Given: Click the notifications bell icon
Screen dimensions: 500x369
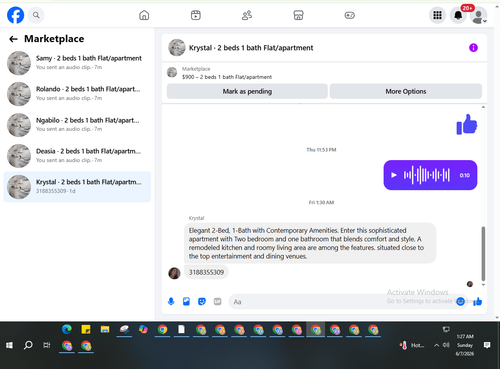Looking at the screenshot, I should [458, 15].
